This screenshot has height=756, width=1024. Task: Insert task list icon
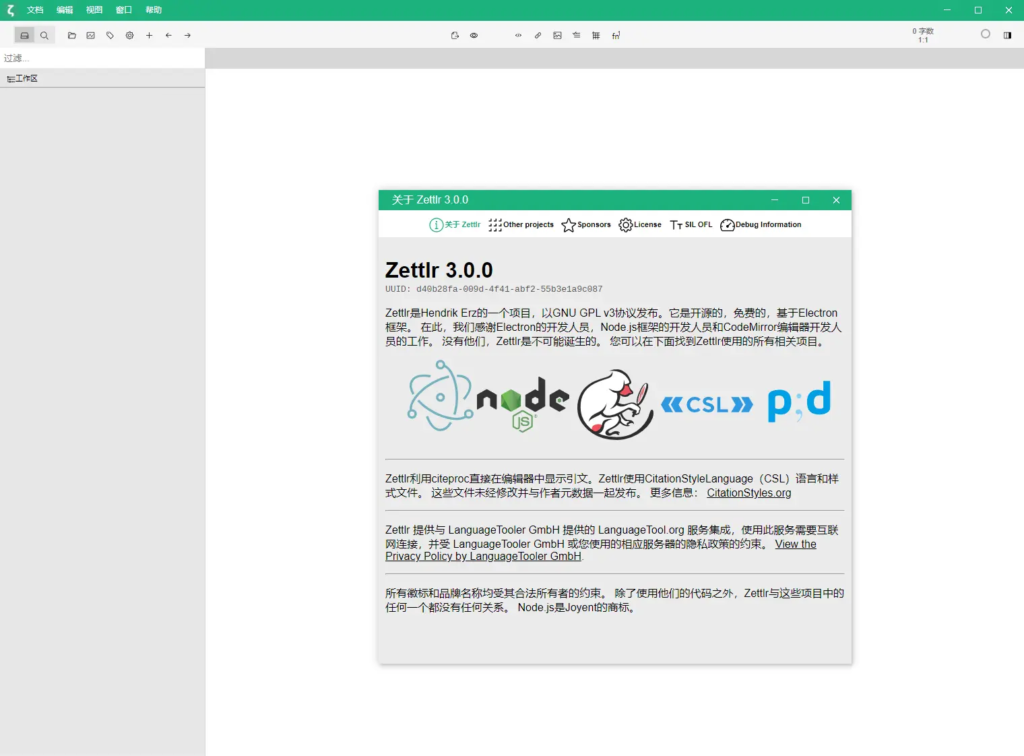click(577, 35)
